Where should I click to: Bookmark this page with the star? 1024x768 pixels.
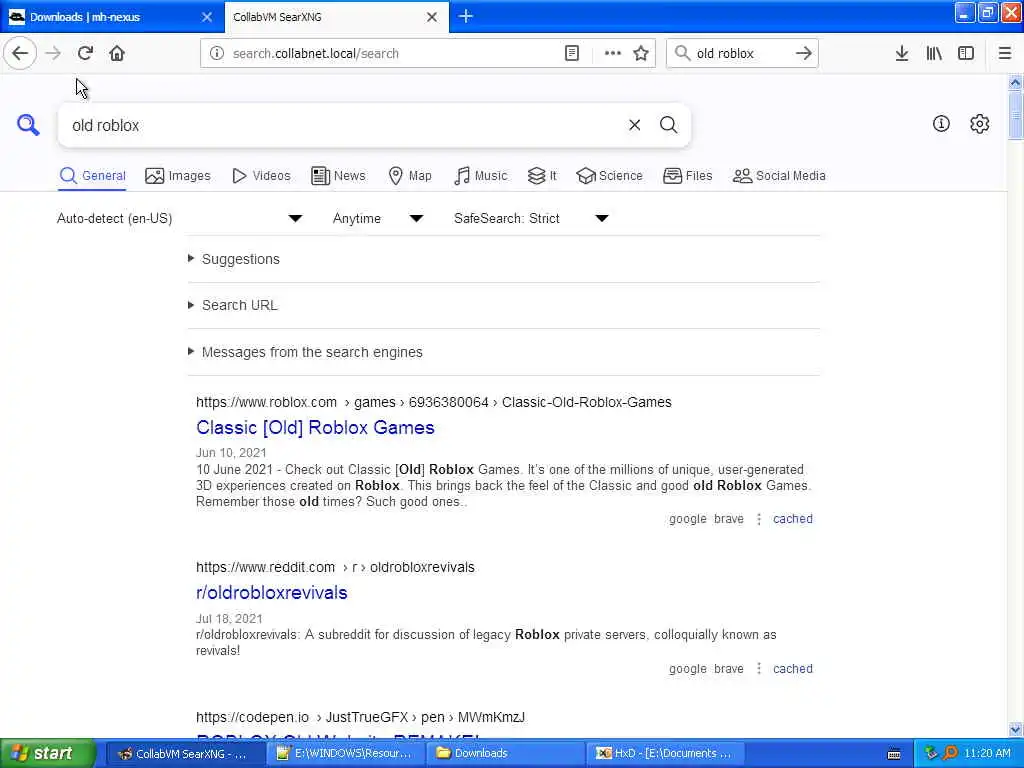pyautogui.click(x=641, y=54)
